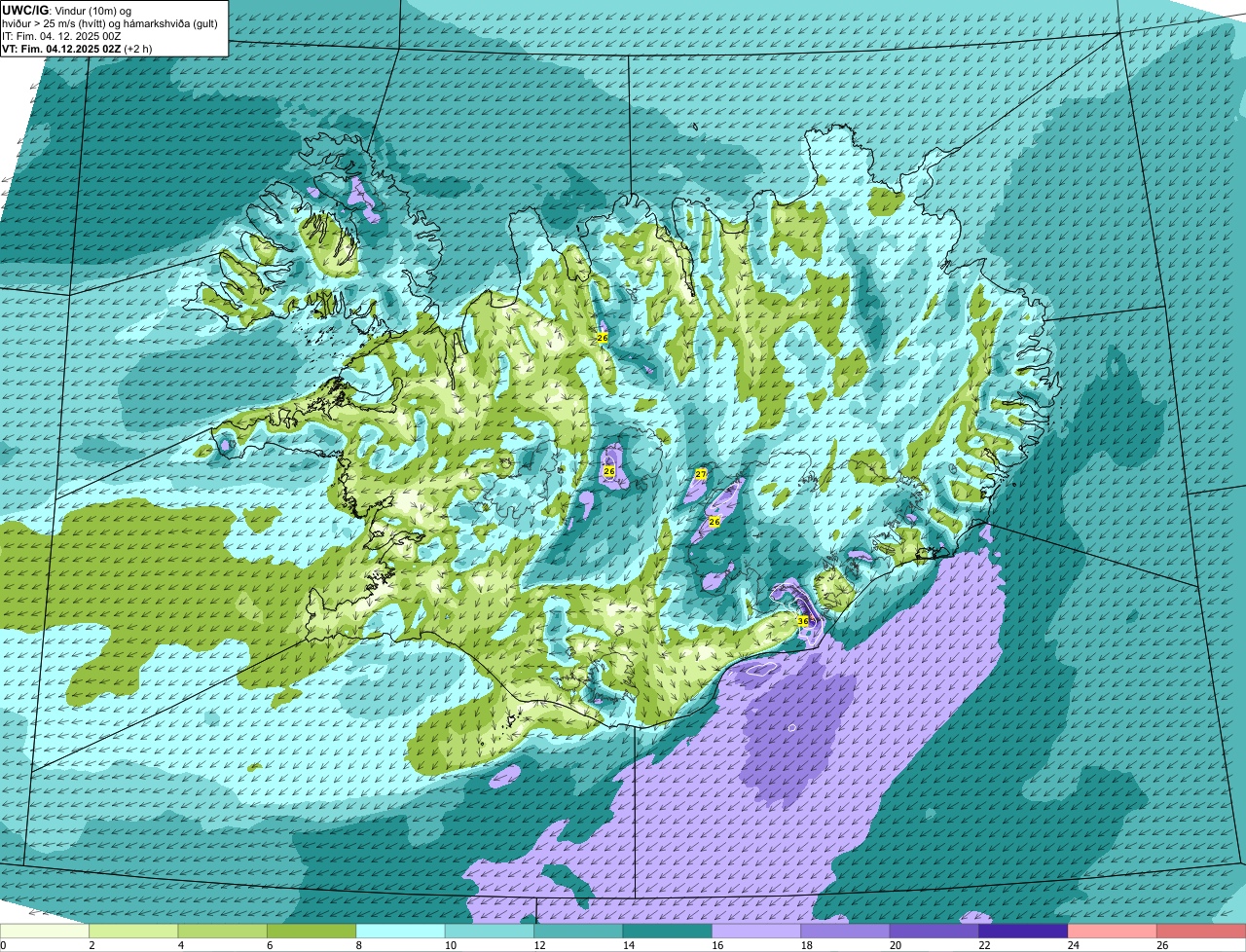
Task: Click the 0–2 m/s pale yellow legend swatch
Action: point(45,932)
